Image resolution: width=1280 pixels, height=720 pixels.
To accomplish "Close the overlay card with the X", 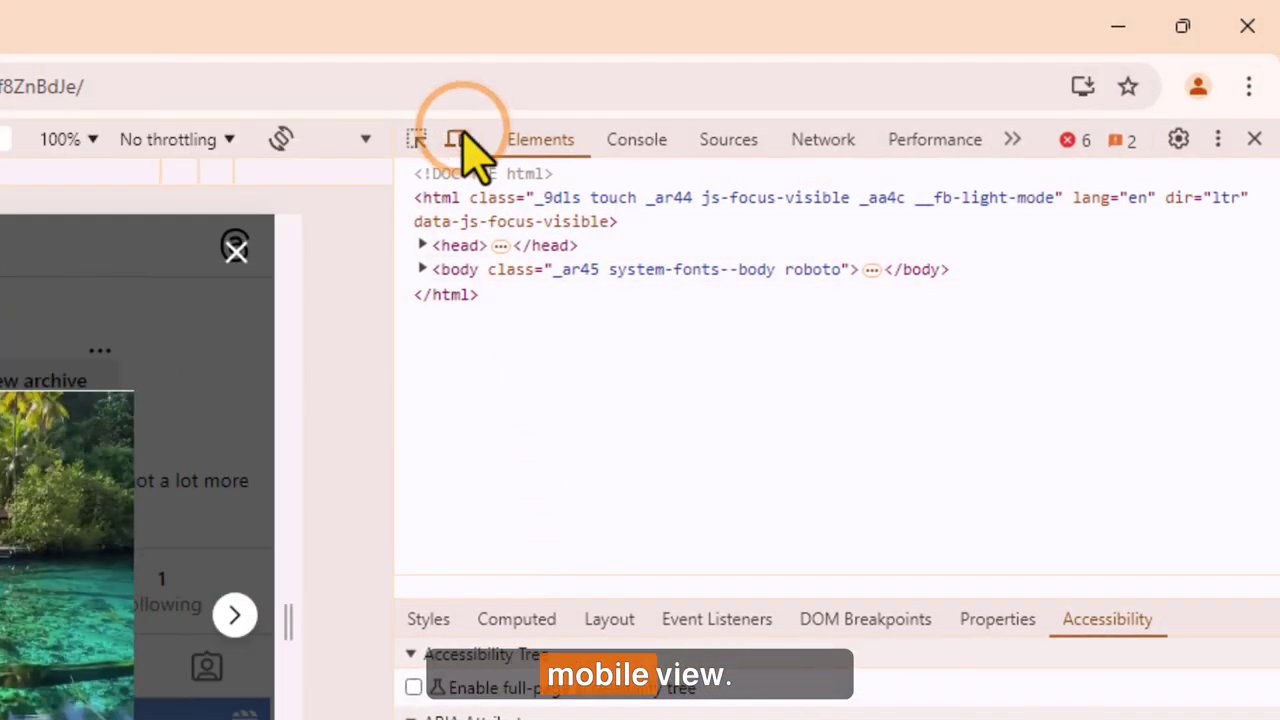I will (235, 248).
